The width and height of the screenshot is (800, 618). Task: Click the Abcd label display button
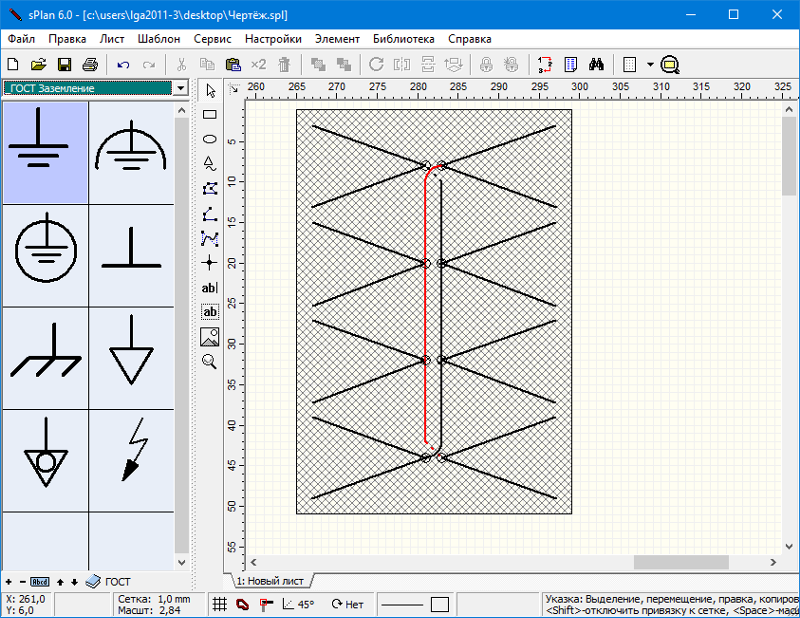(x=40, y=582)
